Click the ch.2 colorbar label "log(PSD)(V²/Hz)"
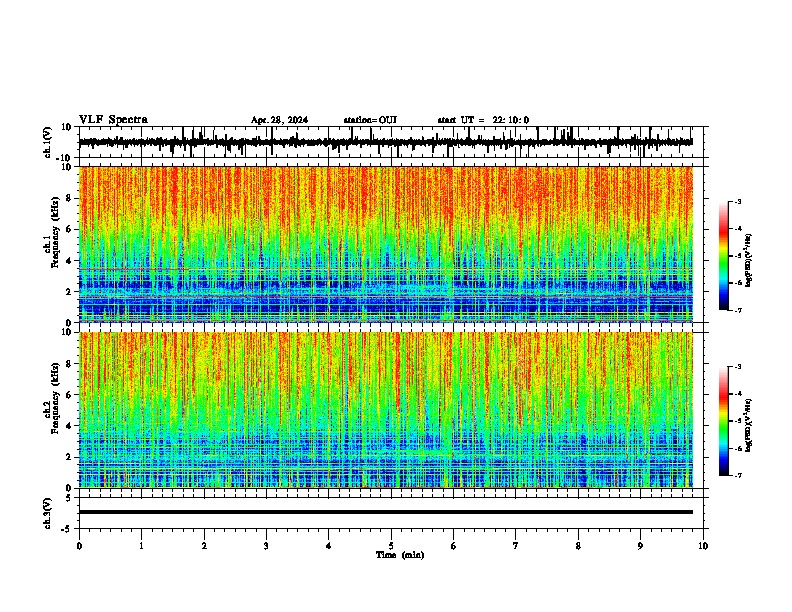The image size is (792, 612). (749, 426)
